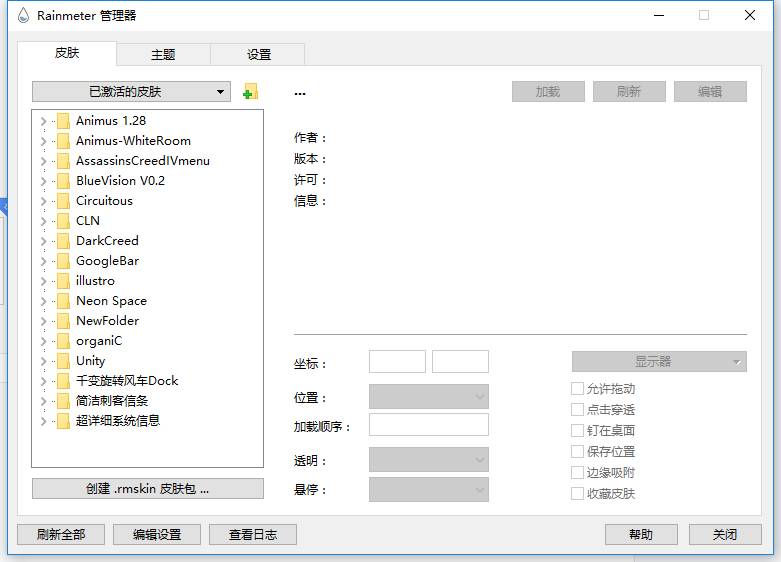The width and height of the screenshot is (781, 562).
Task: Expand the Animus 1.28 tree node arrow
Action: tap(43, 121)
